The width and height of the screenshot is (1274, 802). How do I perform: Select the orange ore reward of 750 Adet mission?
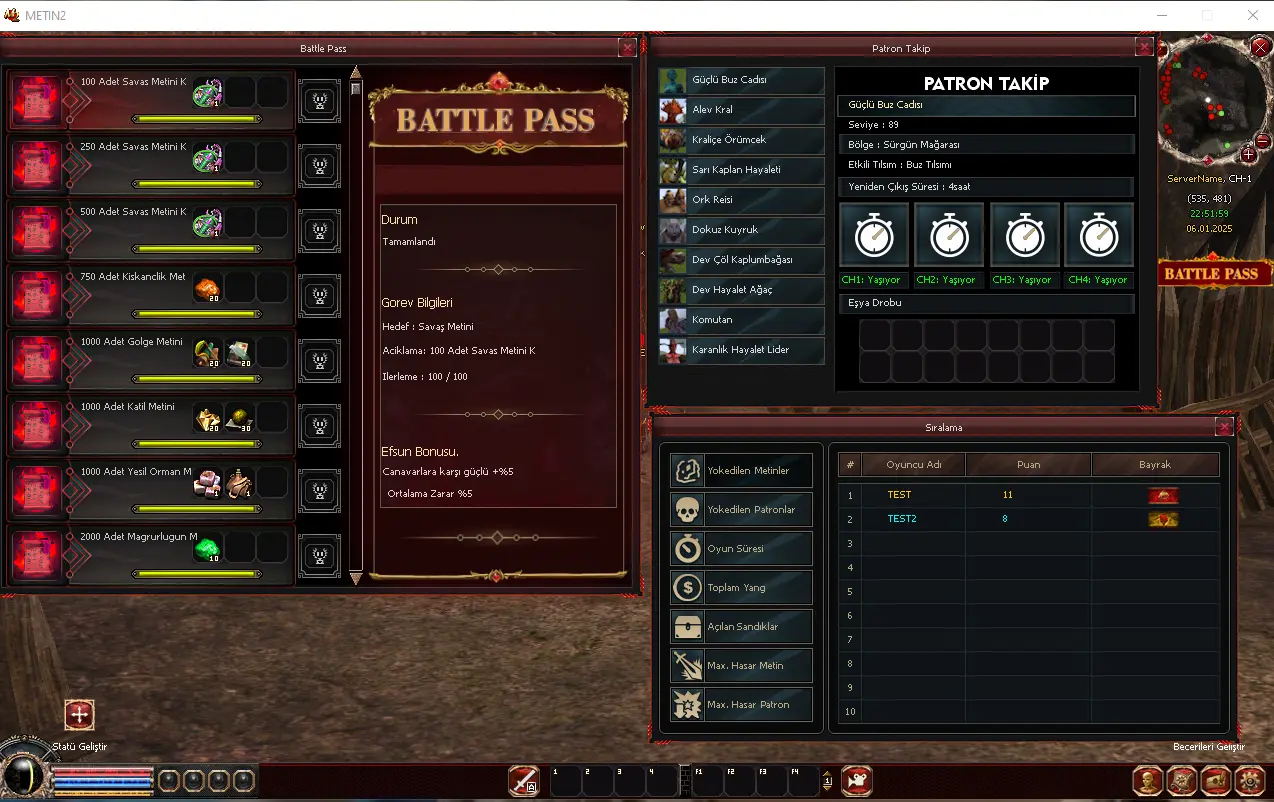coord(207,288)
